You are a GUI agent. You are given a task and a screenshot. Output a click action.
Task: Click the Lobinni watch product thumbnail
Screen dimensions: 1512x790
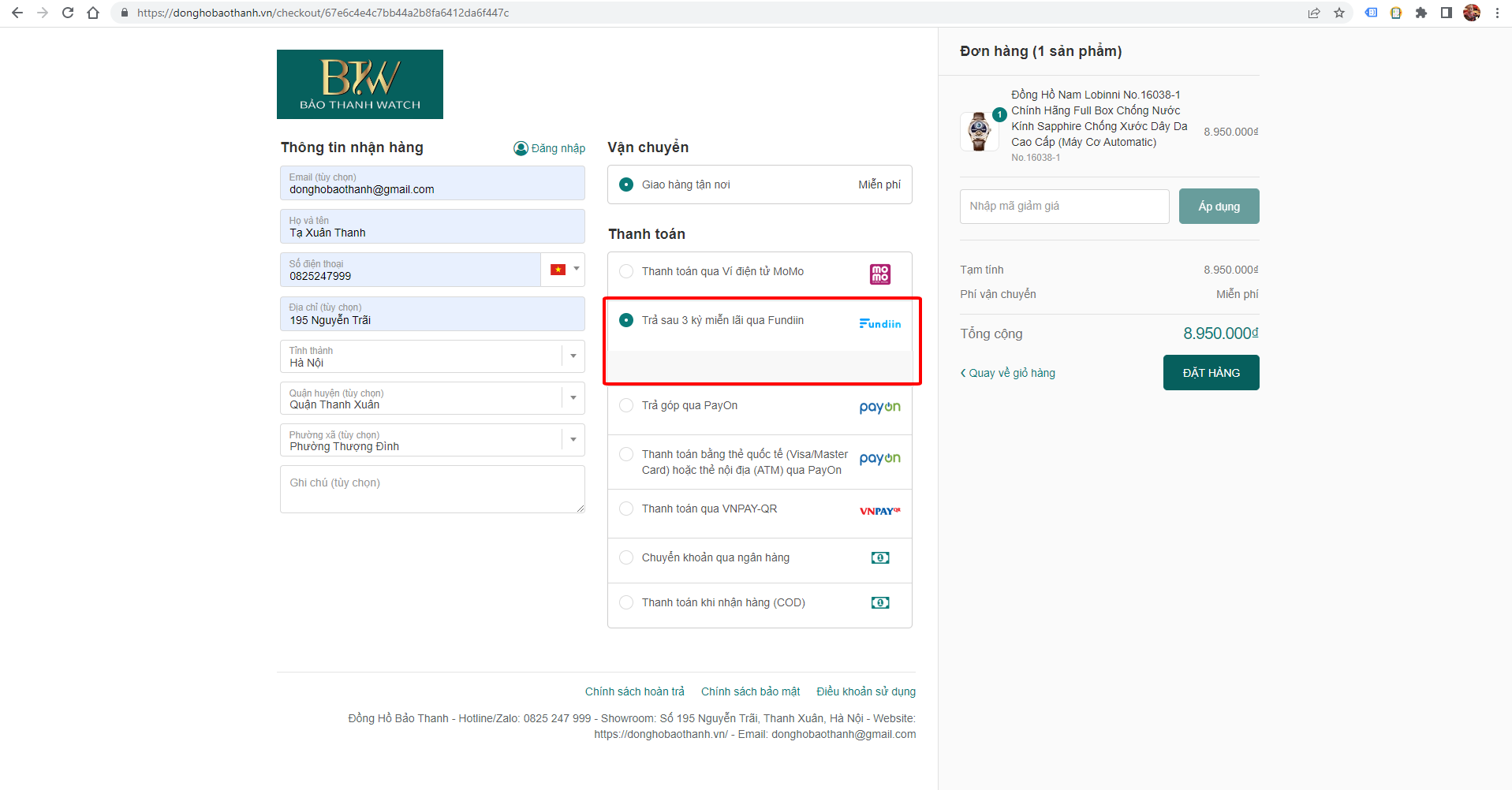(x=979, y=132)
